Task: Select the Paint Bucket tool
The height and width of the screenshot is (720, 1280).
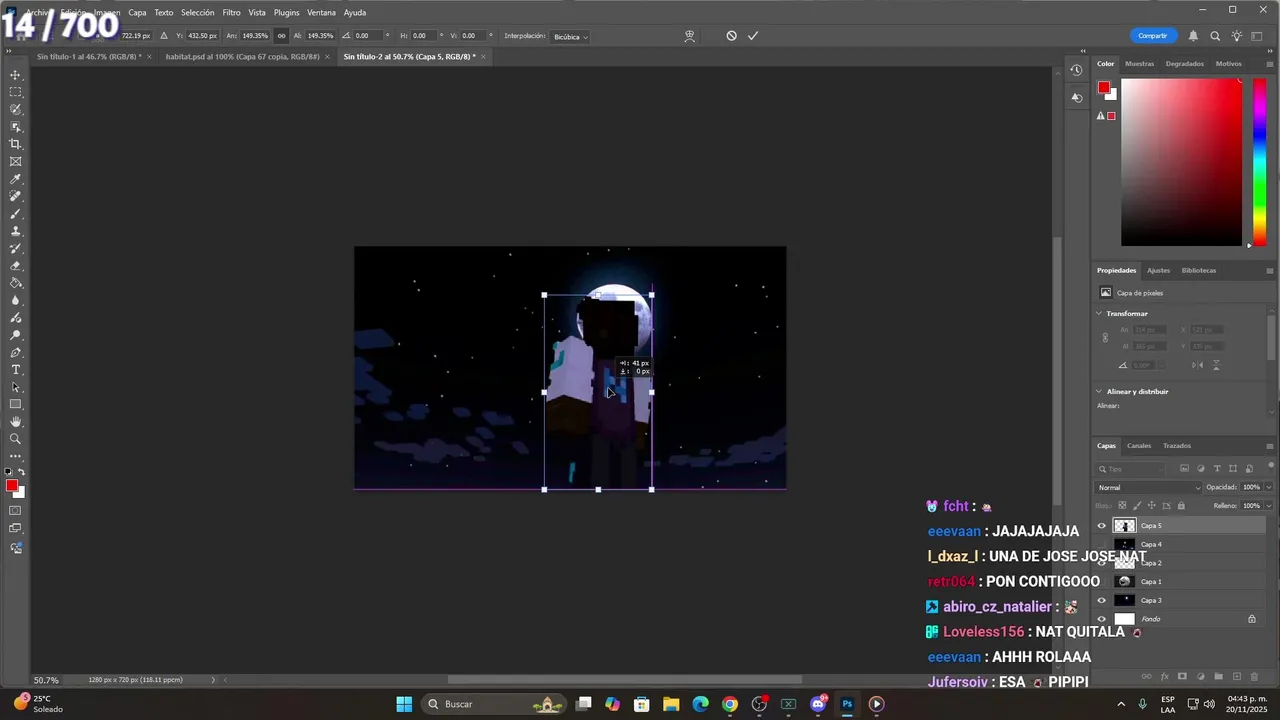Action: coord(15,283)
